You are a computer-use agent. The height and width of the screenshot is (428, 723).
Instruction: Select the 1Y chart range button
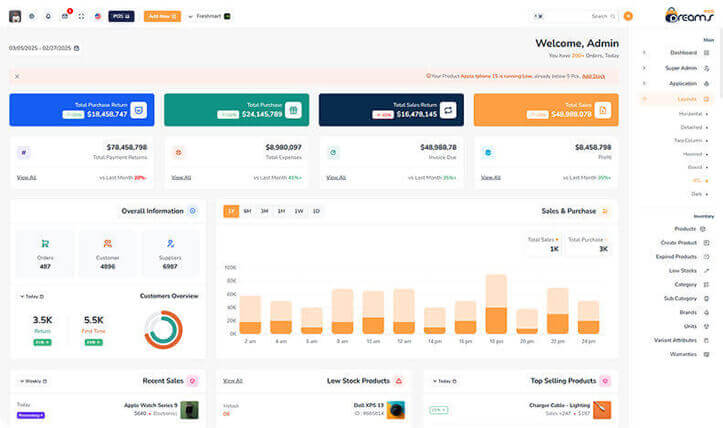(231, 211)
